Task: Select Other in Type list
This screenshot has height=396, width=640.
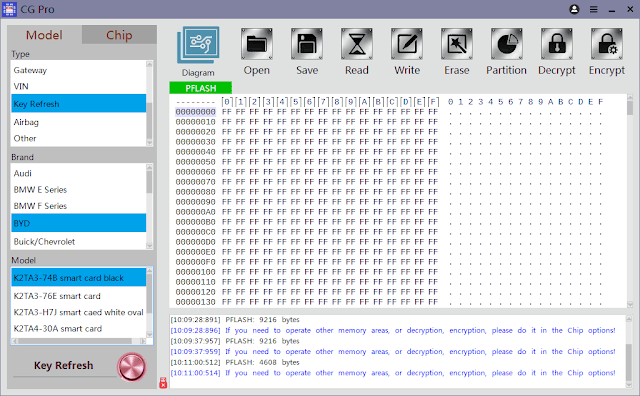Action: 78,138
